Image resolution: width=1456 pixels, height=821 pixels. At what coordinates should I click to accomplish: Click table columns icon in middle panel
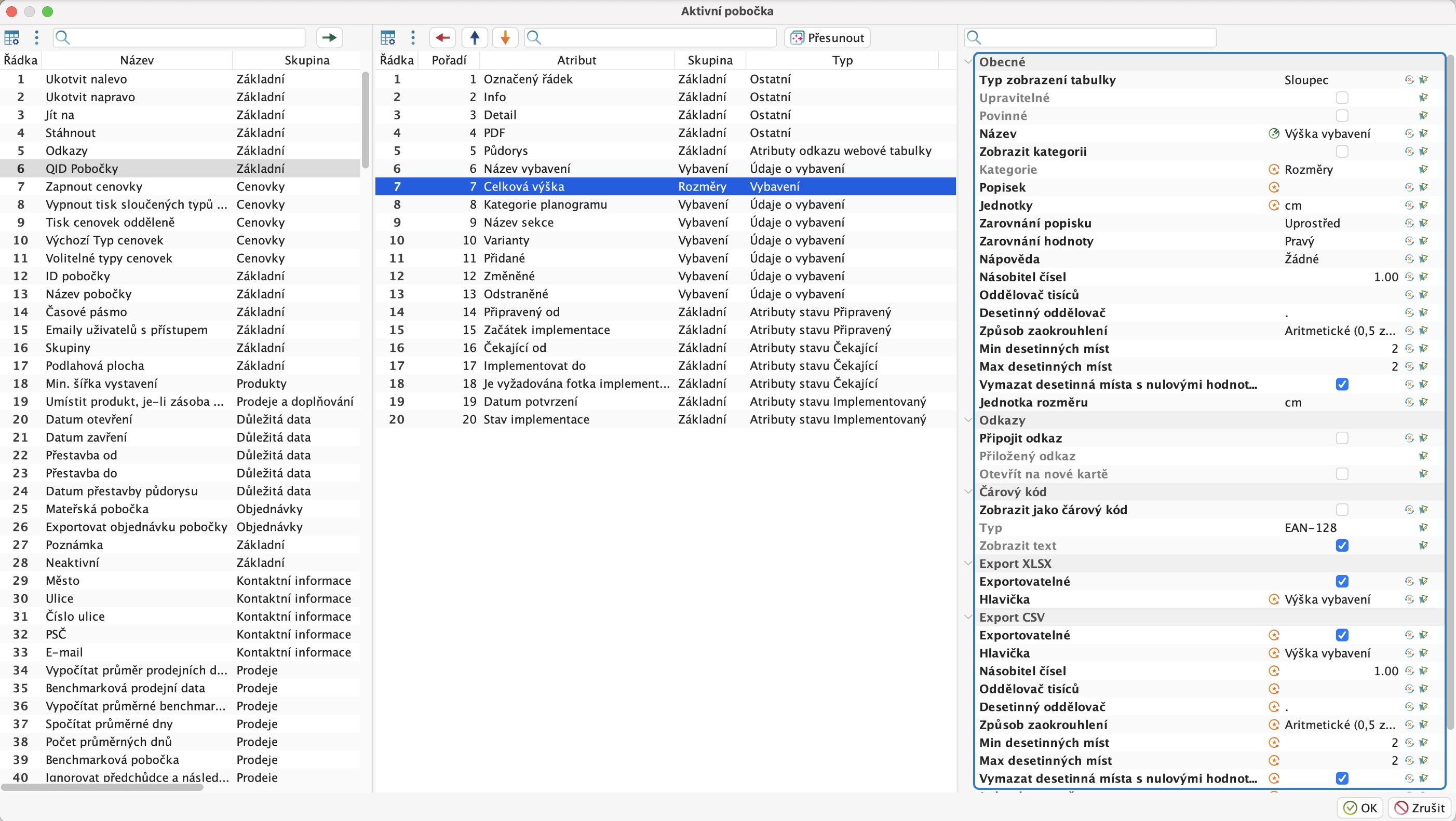coord(388,38)
